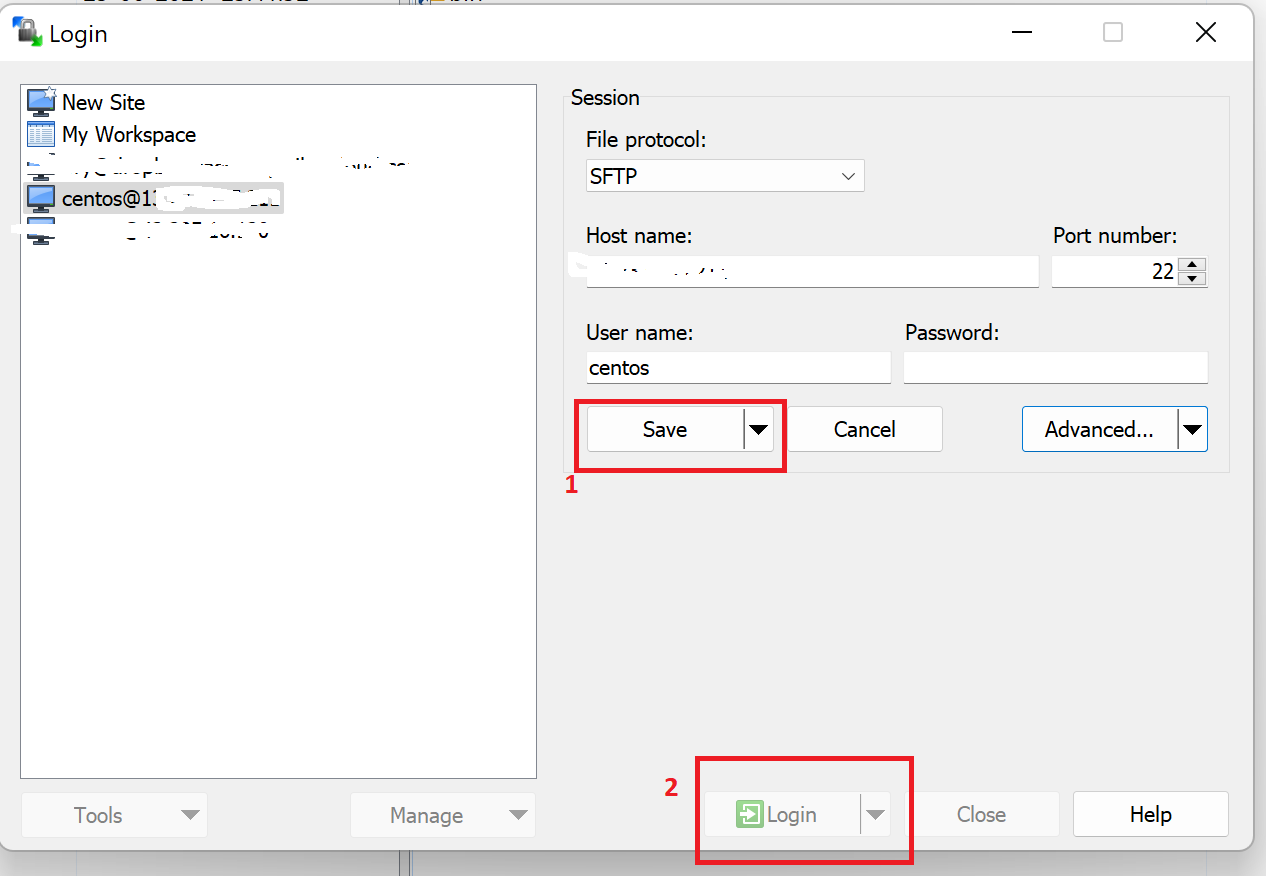Image resolution: width=1266 pixels, height=876 pixels.
Task: Click inside the Host name field
Action: pos(812,271)
